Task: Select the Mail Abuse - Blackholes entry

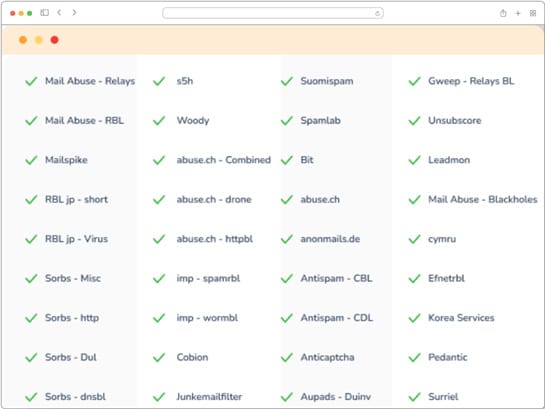Action: [x=483, y=199]
